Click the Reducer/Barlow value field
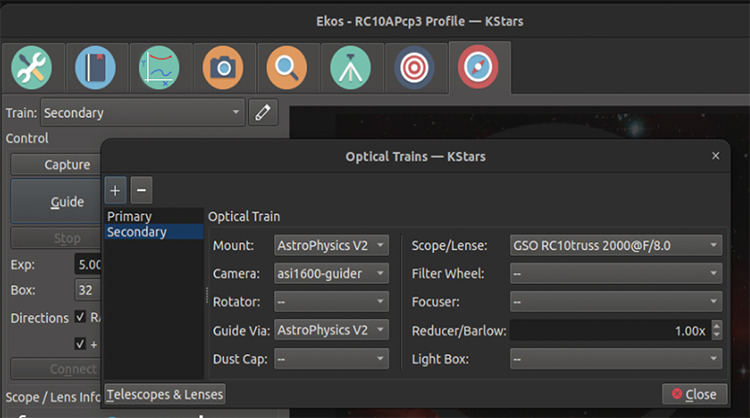The image size is (750, 418). click(x=616, y=330)
